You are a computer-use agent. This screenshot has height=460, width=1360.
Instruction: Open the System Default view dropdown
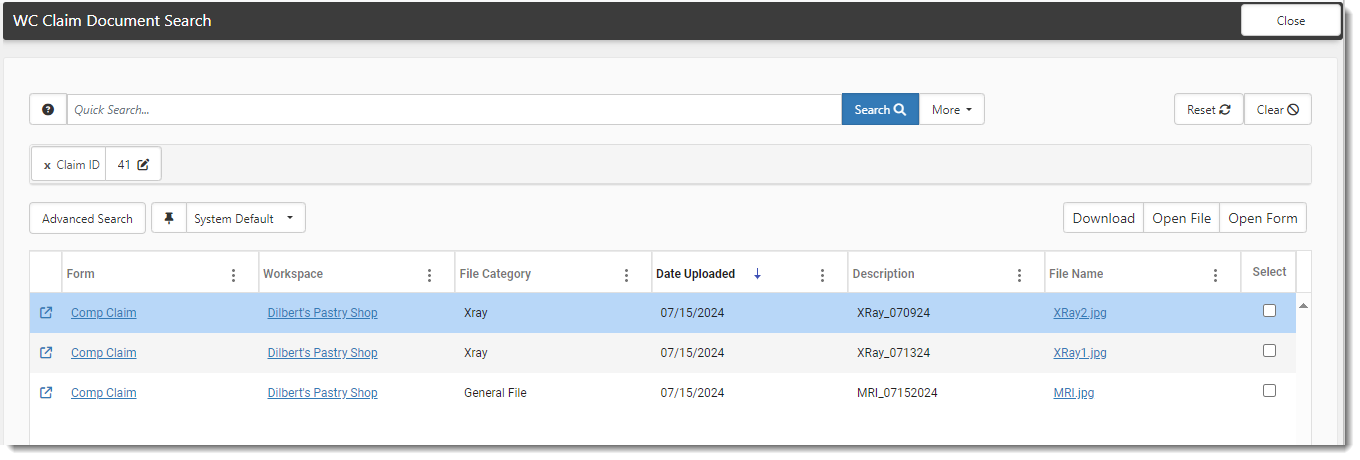[x=246, y=219]
